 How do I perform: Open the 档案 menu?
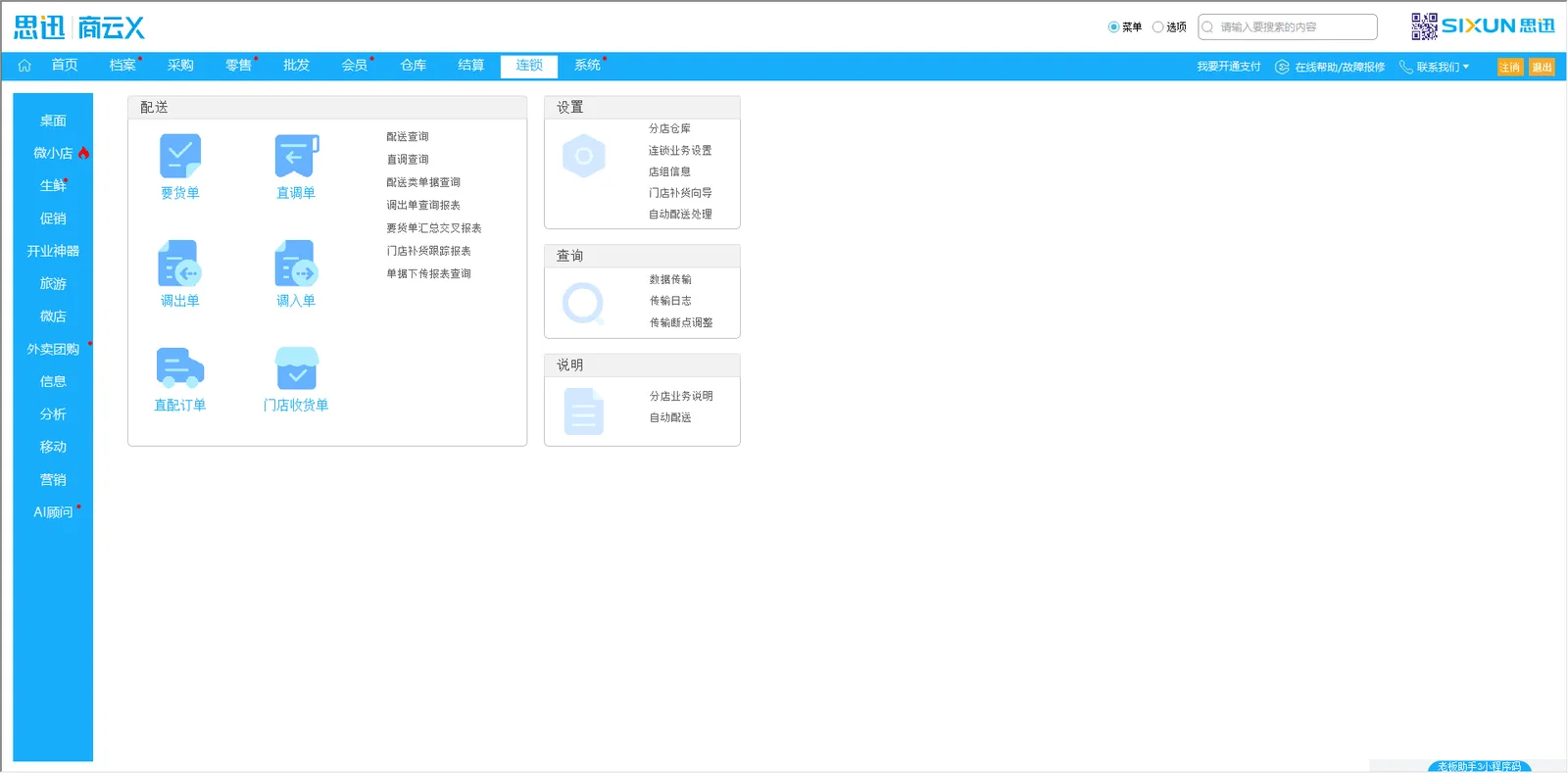pos(122,66)
